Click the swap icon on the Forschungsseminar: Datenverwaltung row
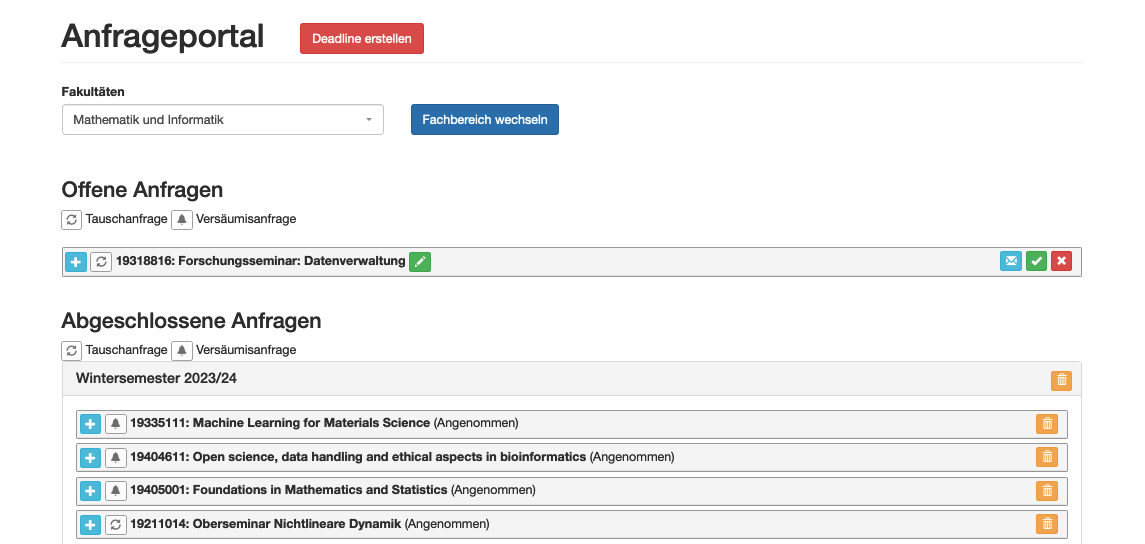 101,261
